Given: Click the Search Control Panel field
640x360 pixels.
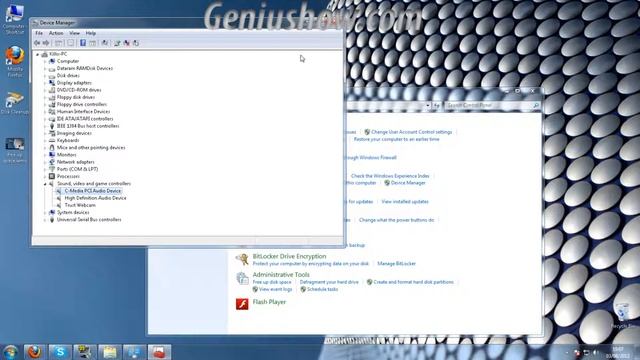Looking at the screenshot, I should click(x=492, y=106).
